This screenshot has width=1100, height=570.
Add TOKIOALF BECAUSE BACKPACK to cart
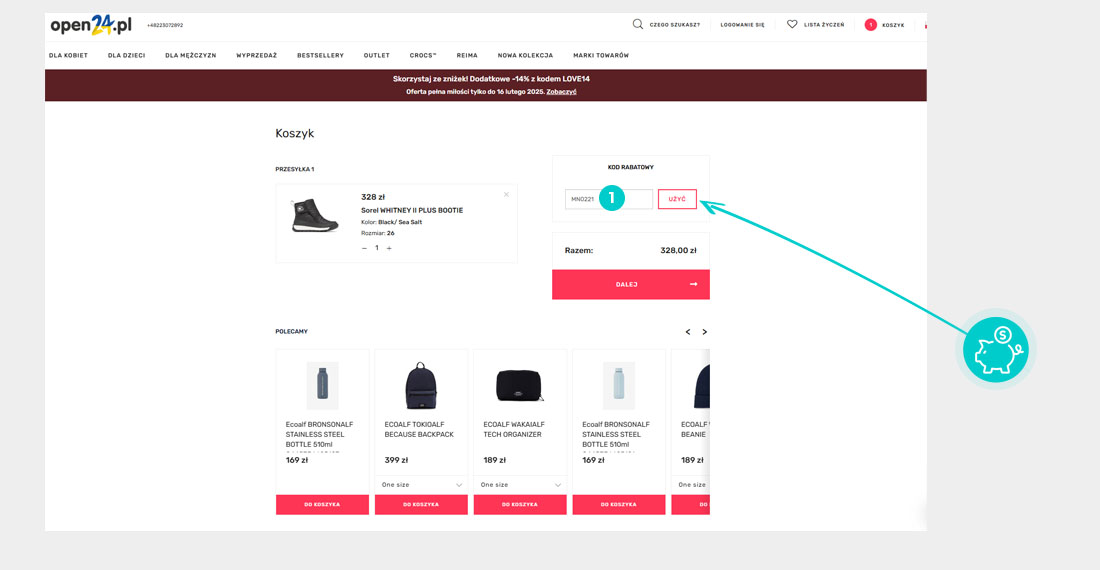click(x=421, y=505)
